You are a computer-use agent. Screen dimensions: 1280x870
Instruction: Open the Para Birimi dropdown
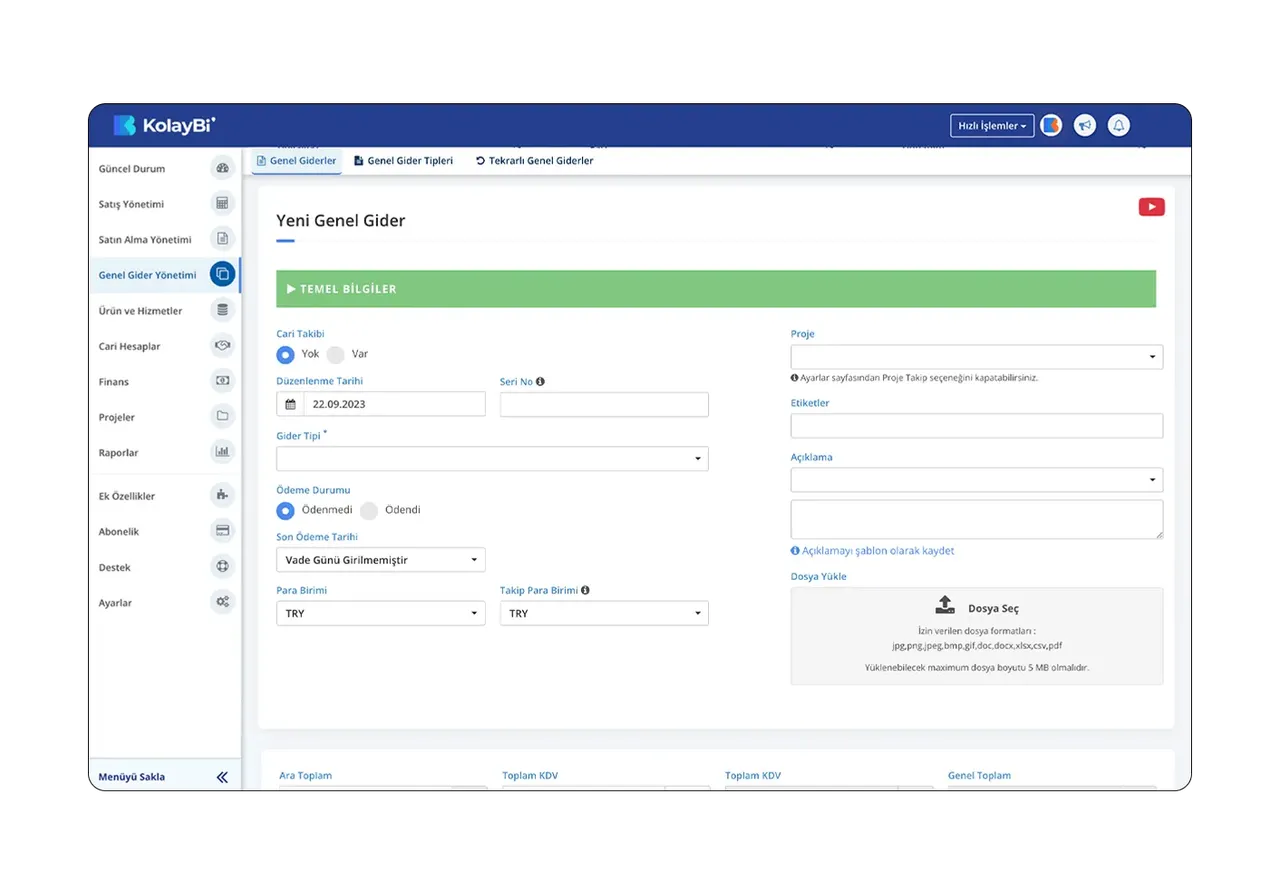click(381, 613)
